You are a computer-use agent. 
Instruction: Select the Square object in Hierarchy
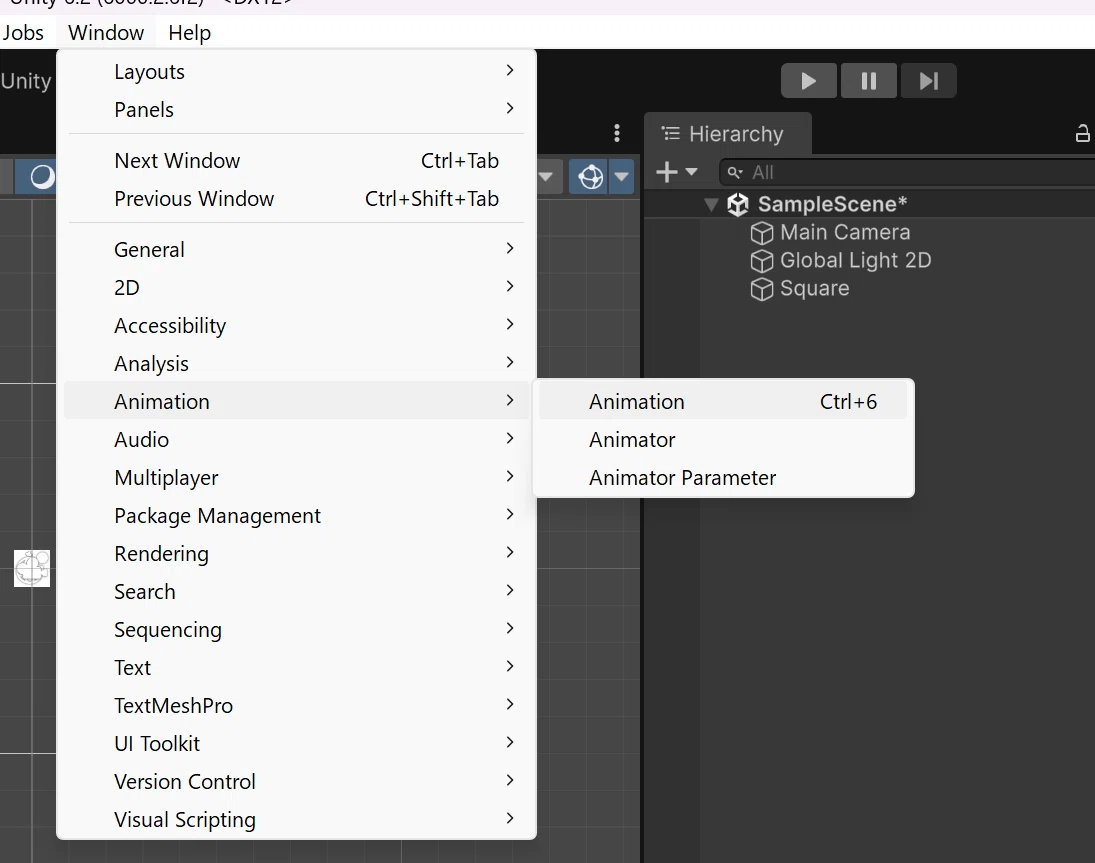coord(814,288)
